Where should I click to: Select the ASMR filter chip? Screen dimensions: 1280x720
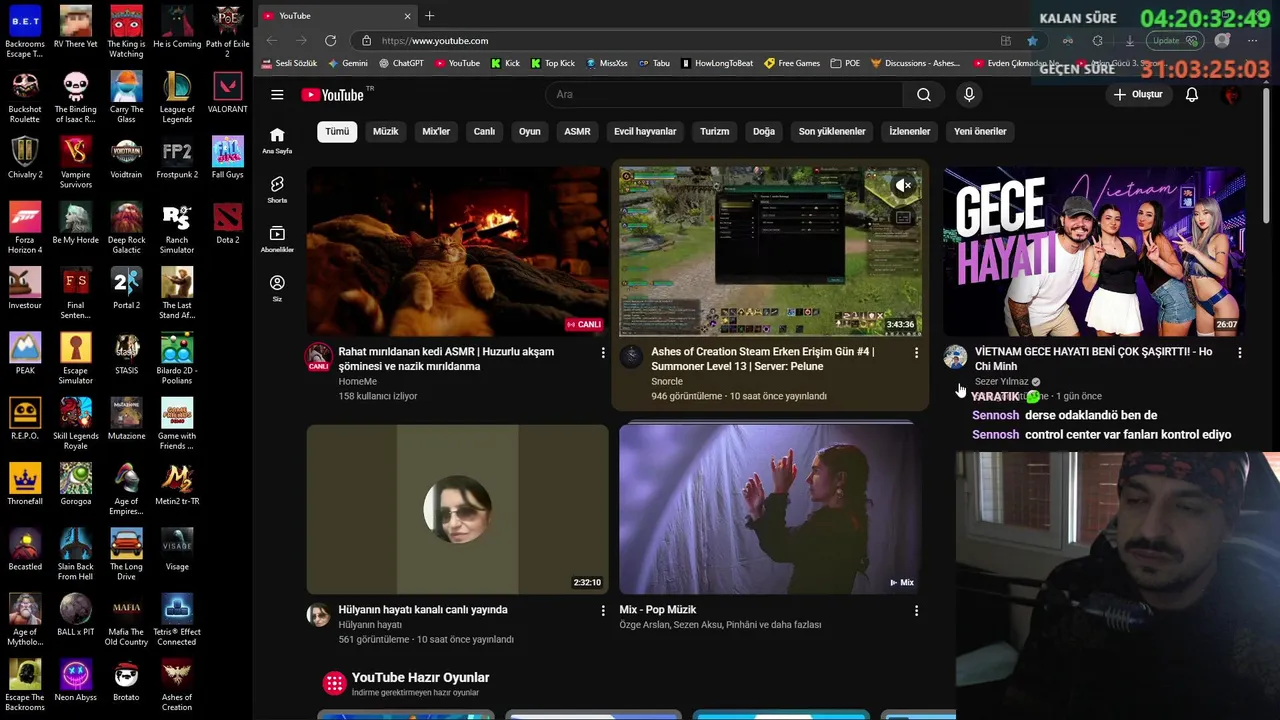pos(577,131)
